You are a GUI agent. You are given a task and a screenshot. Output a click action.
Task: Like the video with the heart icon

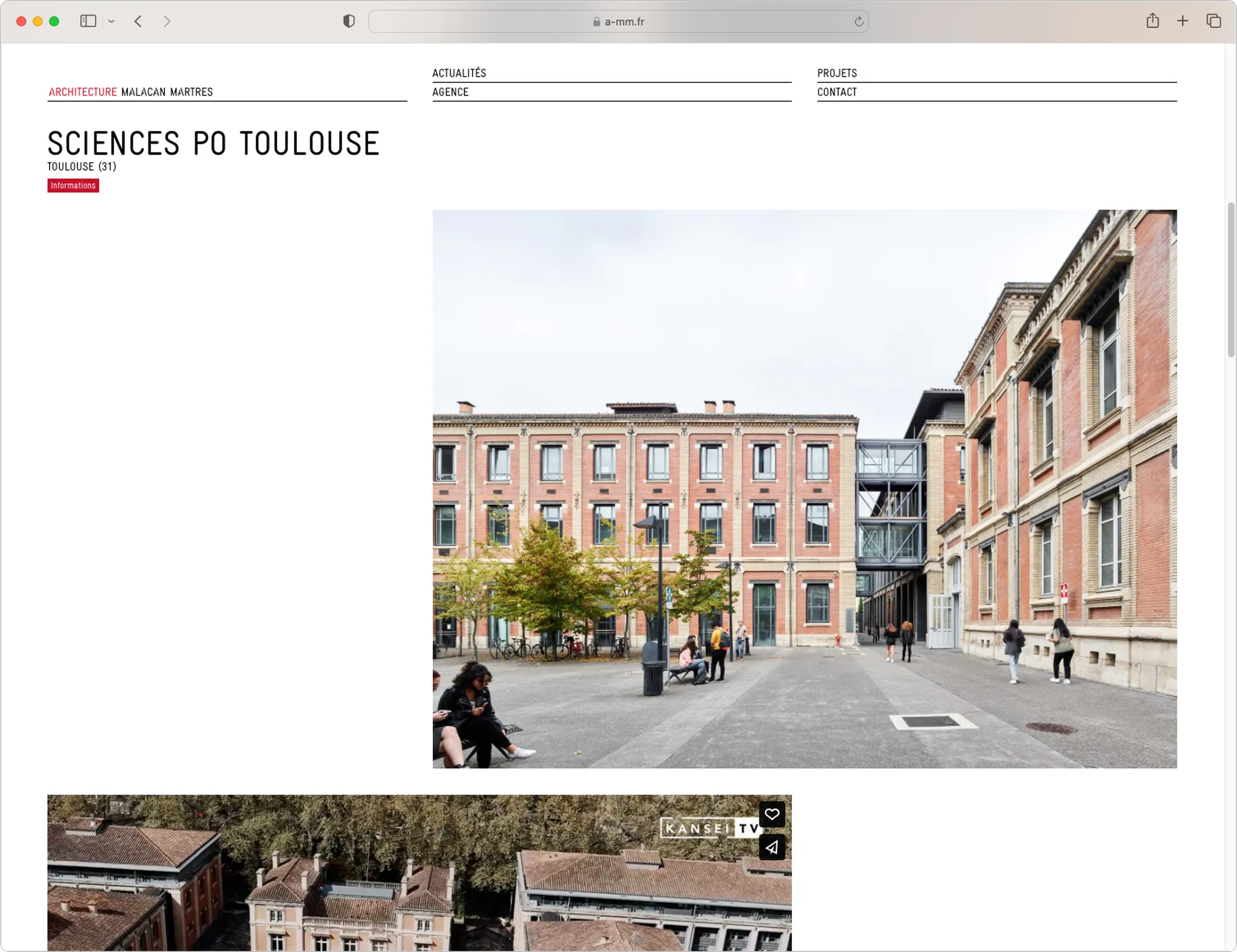pyautogui.click(x=772, y=814)
